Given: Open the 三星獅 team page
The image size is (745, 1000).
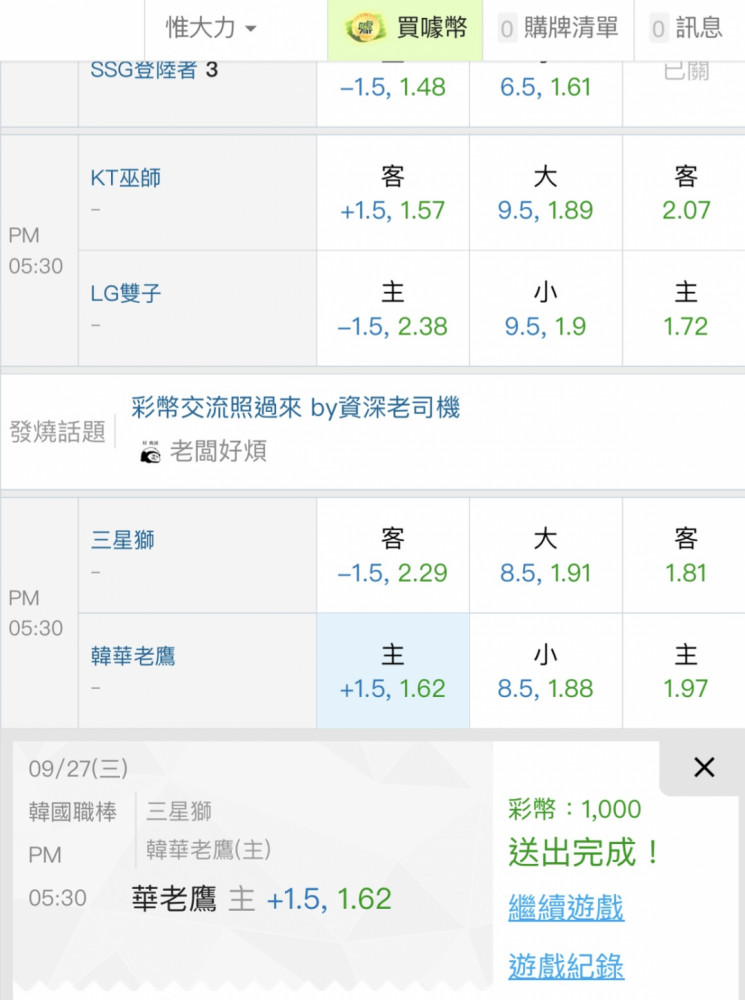Looking at the screenshot, I should pyautogui.click(x=122, y=540).
